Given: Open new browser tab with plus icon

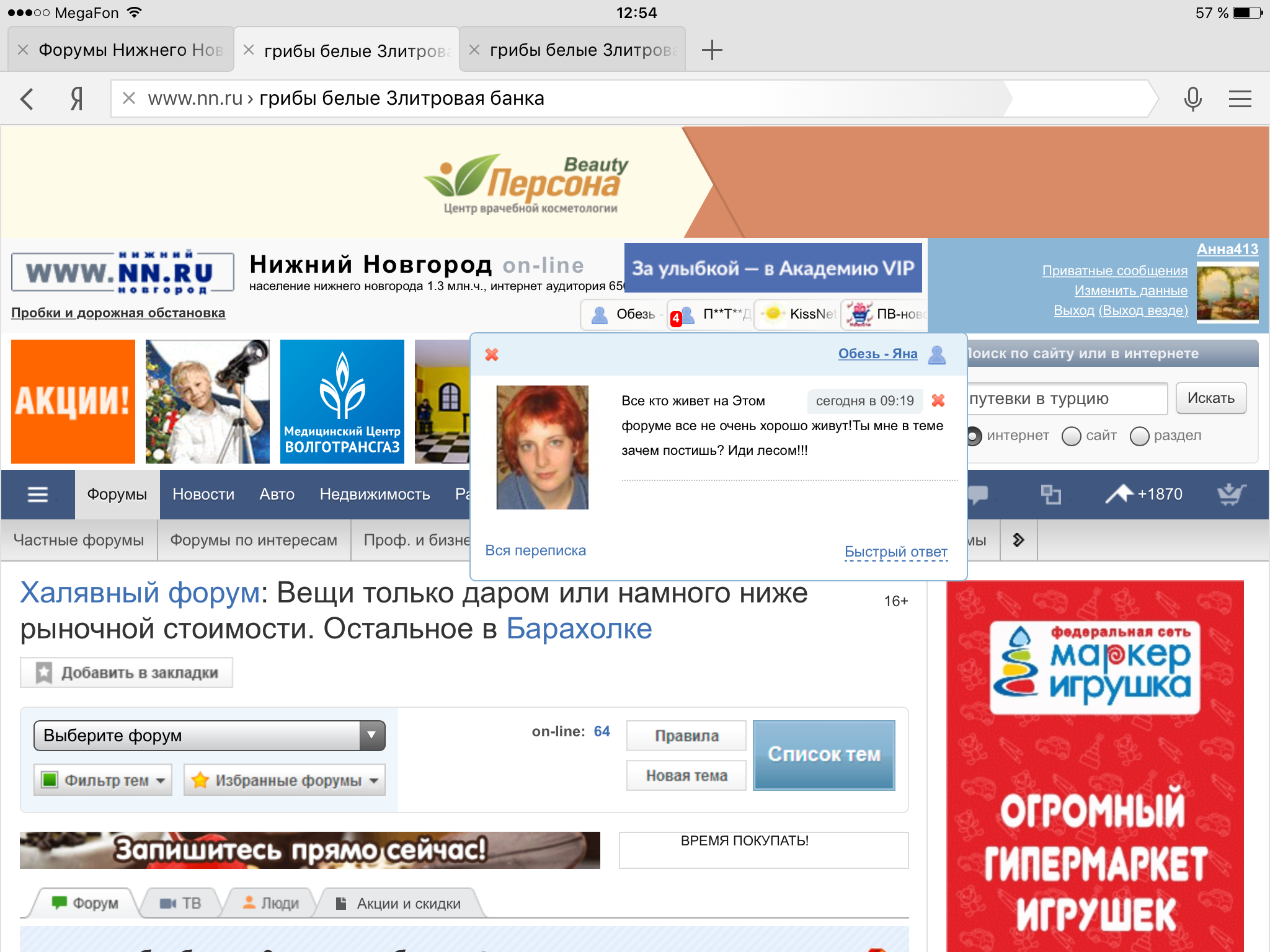Looking at the screenshot, I should pos(711,50).
